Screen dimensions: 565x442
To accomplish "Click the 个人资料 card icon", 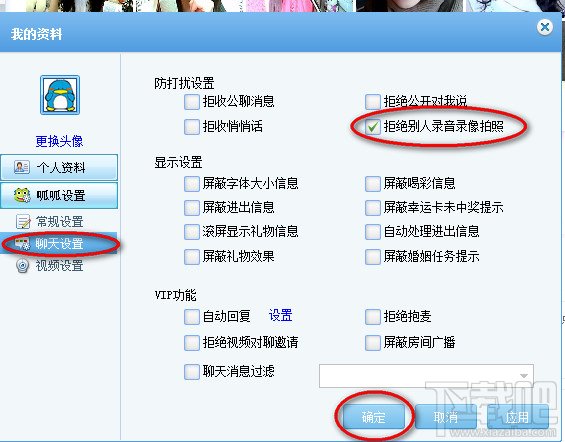I will coord(22,167).
